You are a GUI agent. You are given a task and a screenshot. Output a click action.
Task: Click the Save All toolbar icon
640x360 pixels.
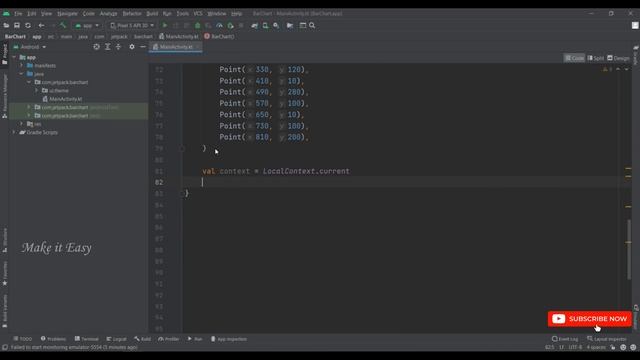17,25
